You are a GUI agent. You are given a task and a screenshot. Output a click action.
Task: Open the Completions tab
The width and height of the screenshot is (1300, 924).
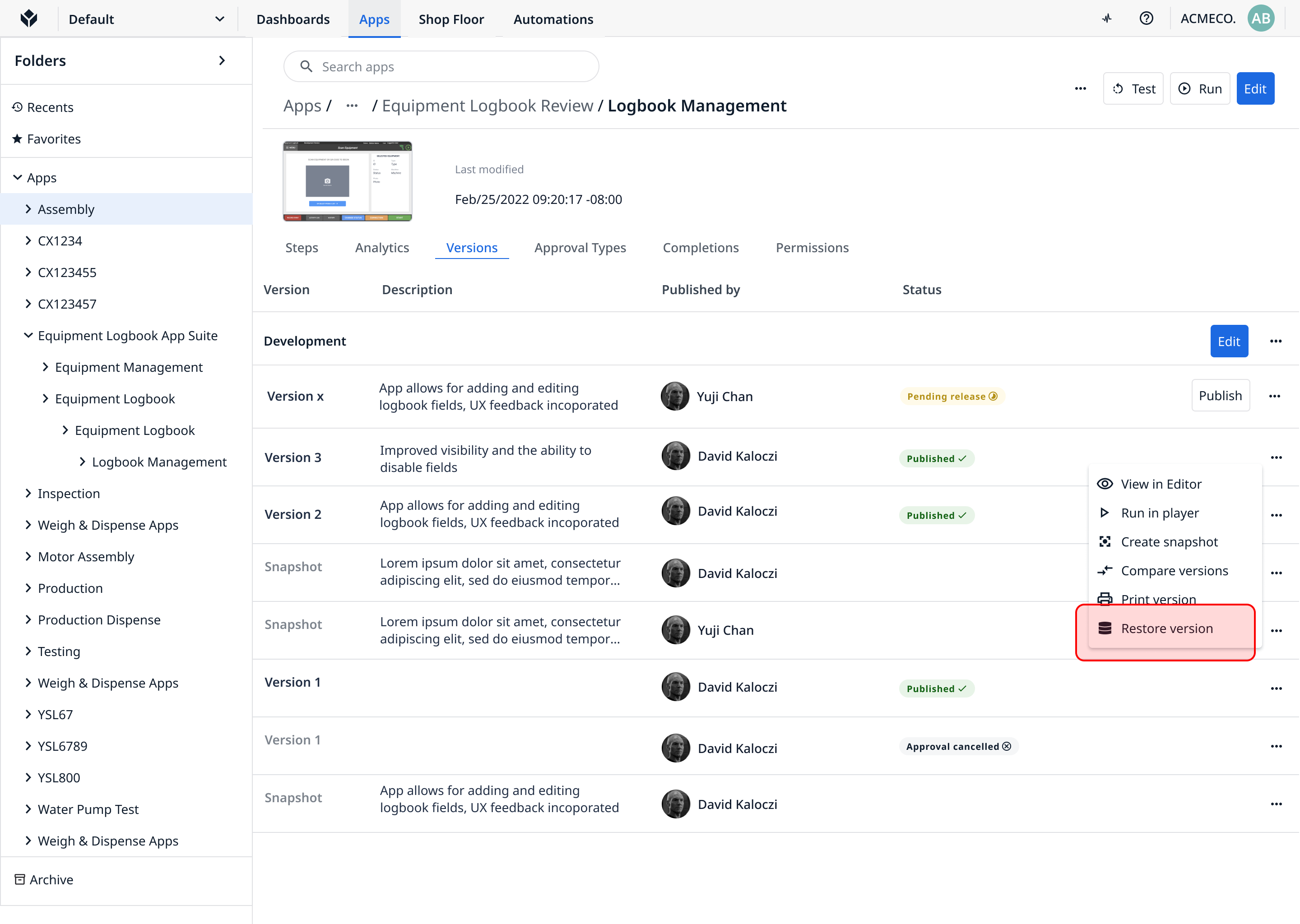[x=701, y=248]
